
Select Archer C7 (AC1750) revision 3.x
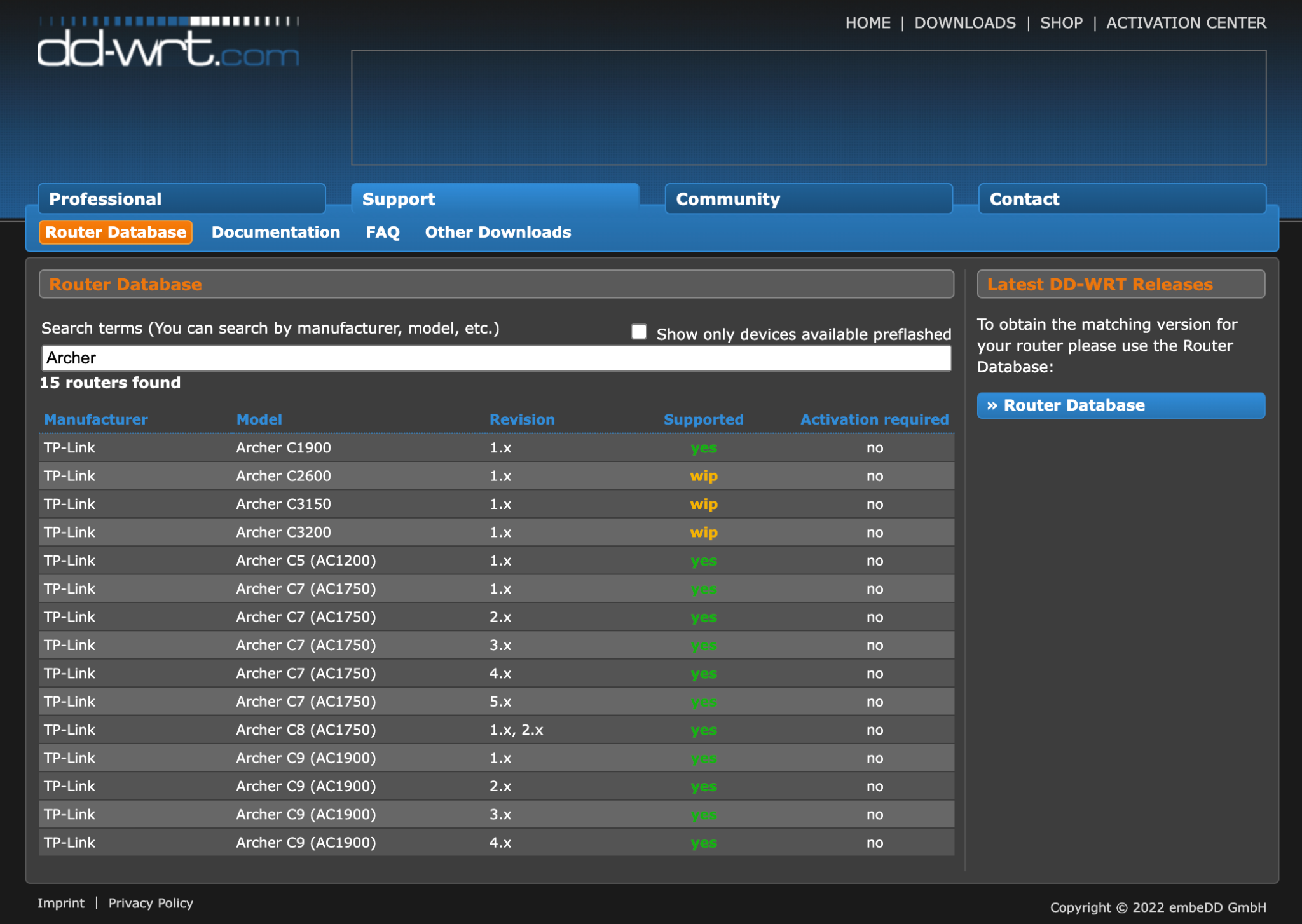[497, 645]
